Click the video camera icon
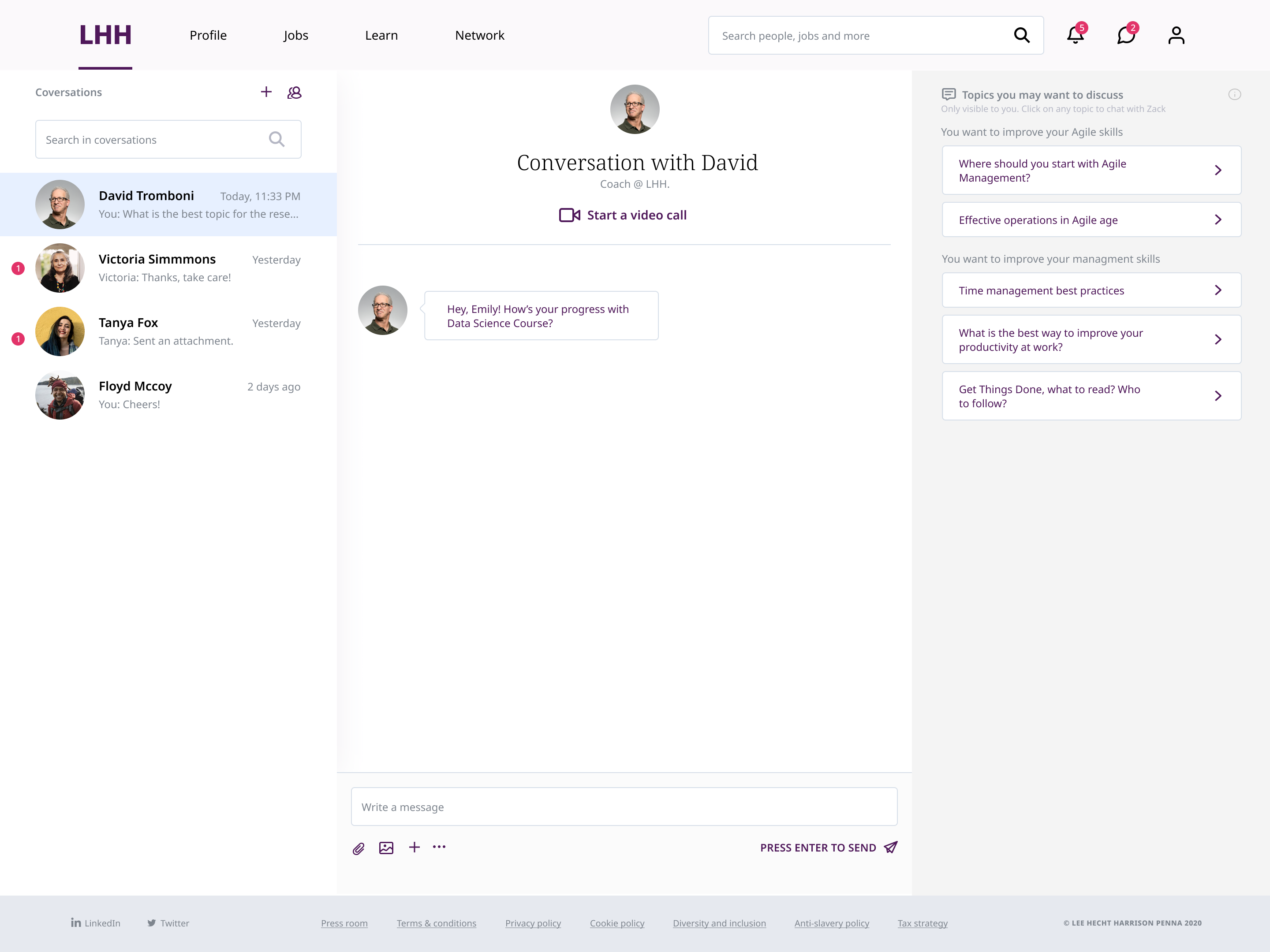 (570, 215)
